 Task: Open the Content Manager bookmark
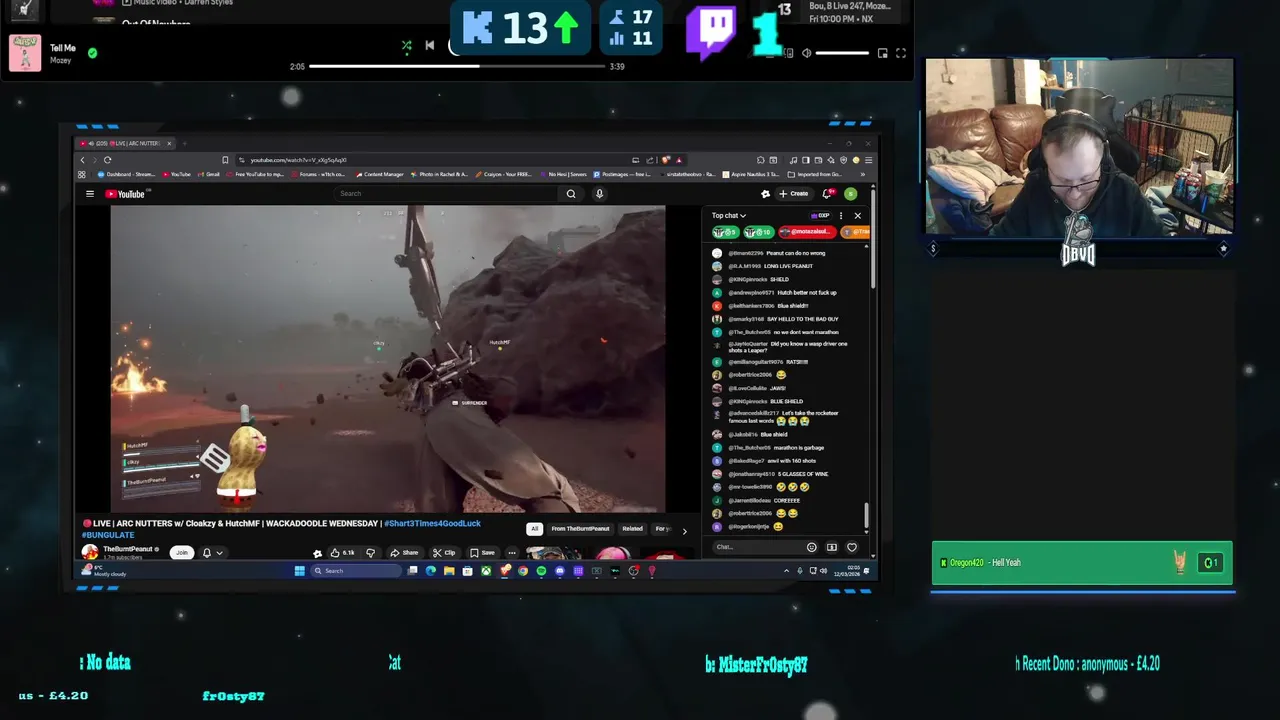click(379, 174)
